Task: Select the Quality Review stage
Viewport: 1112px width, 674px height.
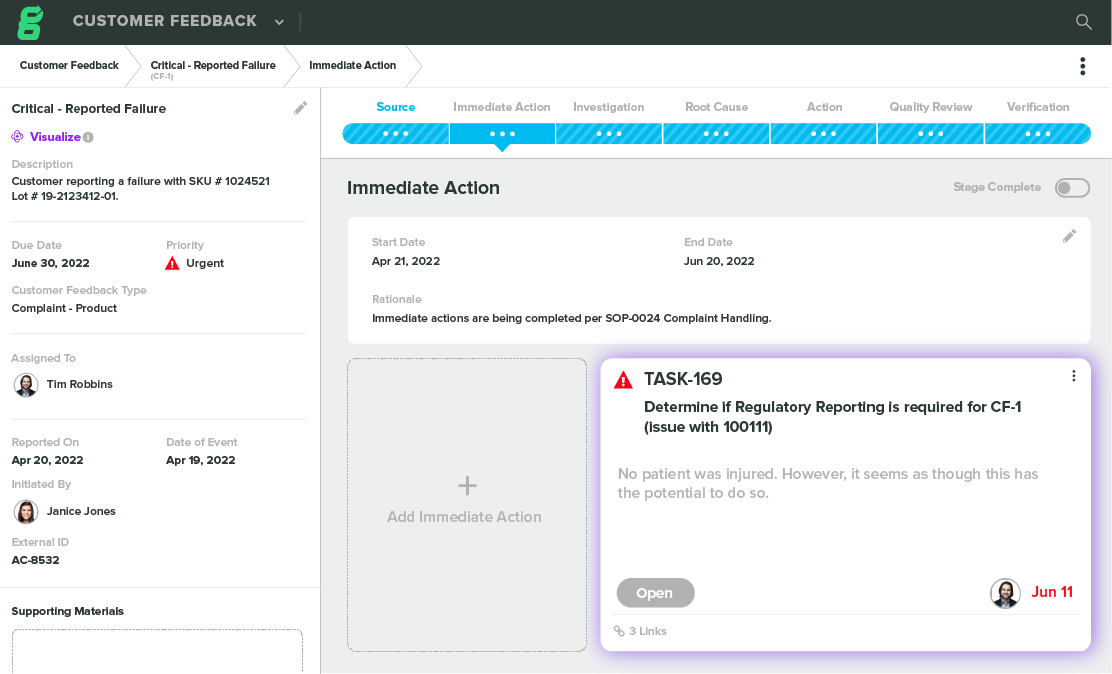Action: (x=930, y=107)
